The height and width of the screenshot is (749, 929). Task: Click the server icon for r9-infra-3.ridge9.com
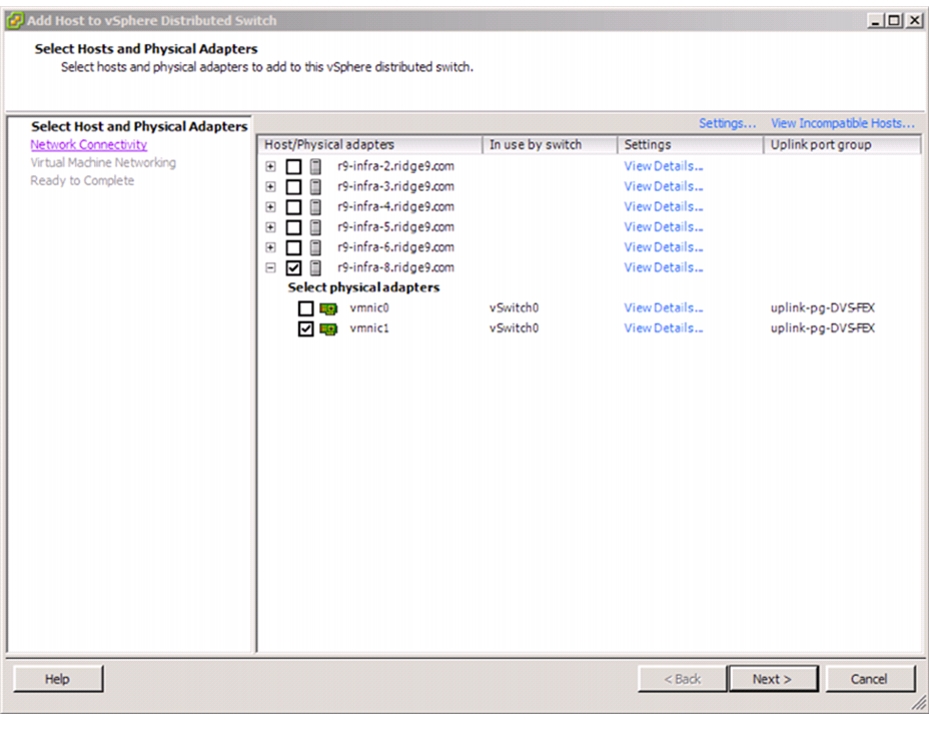pos(316,187)
